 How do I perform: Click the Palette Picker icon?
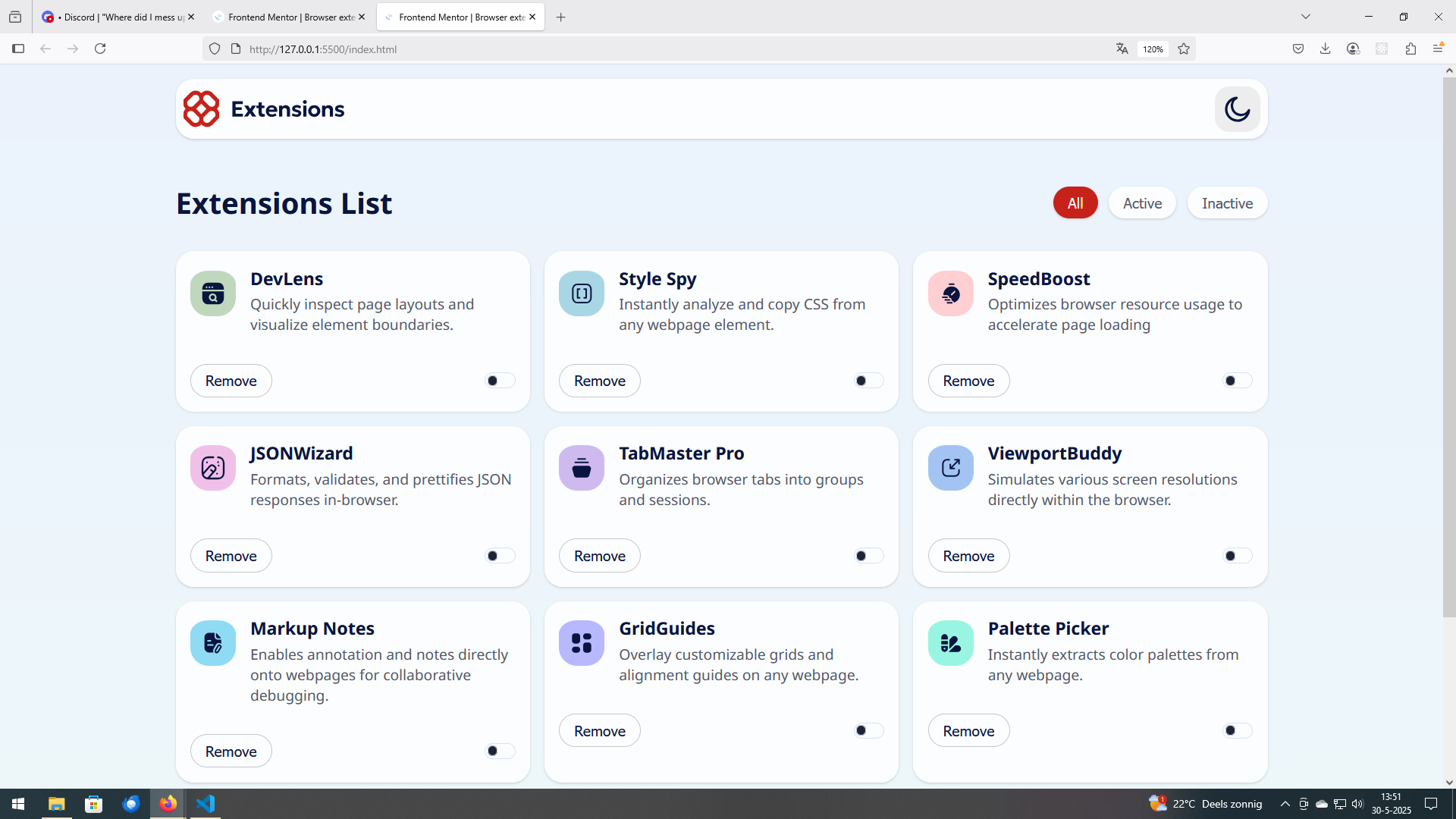[950, 643]
